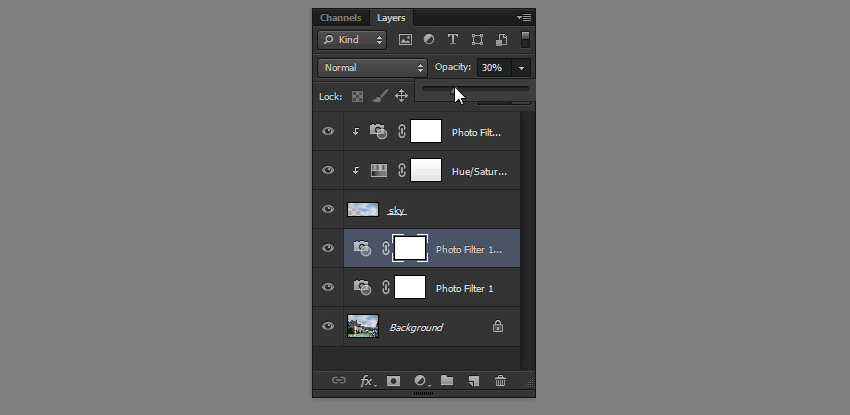Filter for shape layers
Viewport: 850px width, 415px height.
(477, 40)
